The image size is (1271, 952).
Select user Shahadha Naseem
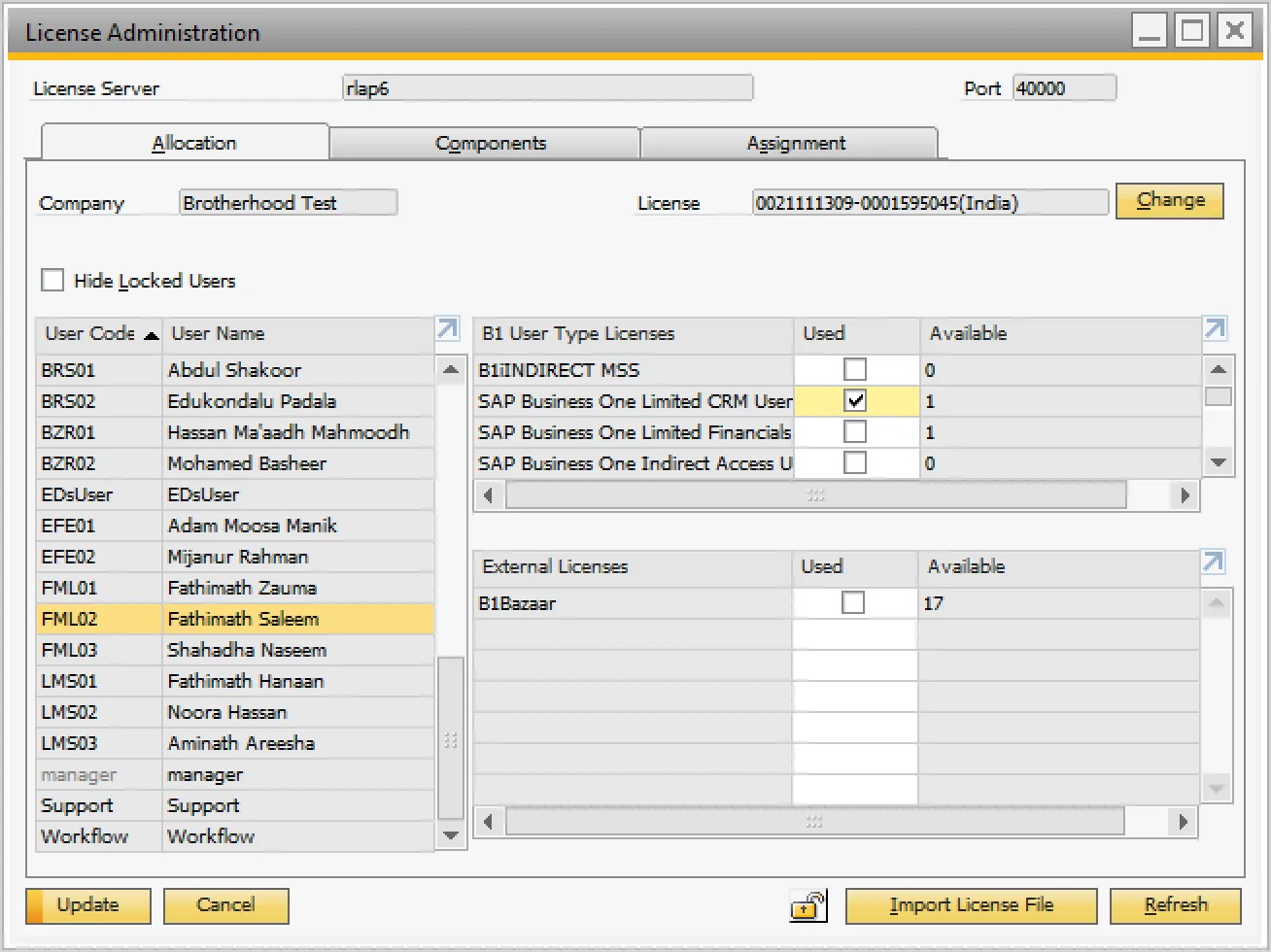click(x=235, y=650)
